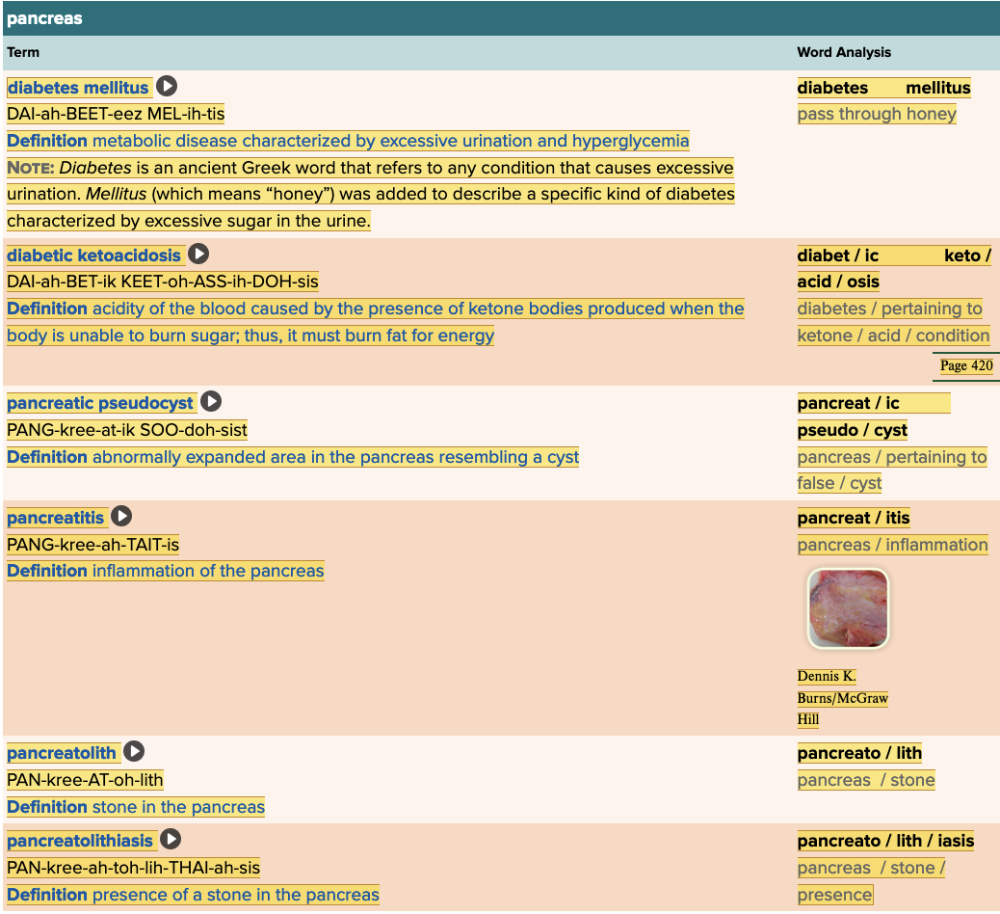Click the pancreatolithiasis term link
This screenshot has width=1000, height=914.
80,841
